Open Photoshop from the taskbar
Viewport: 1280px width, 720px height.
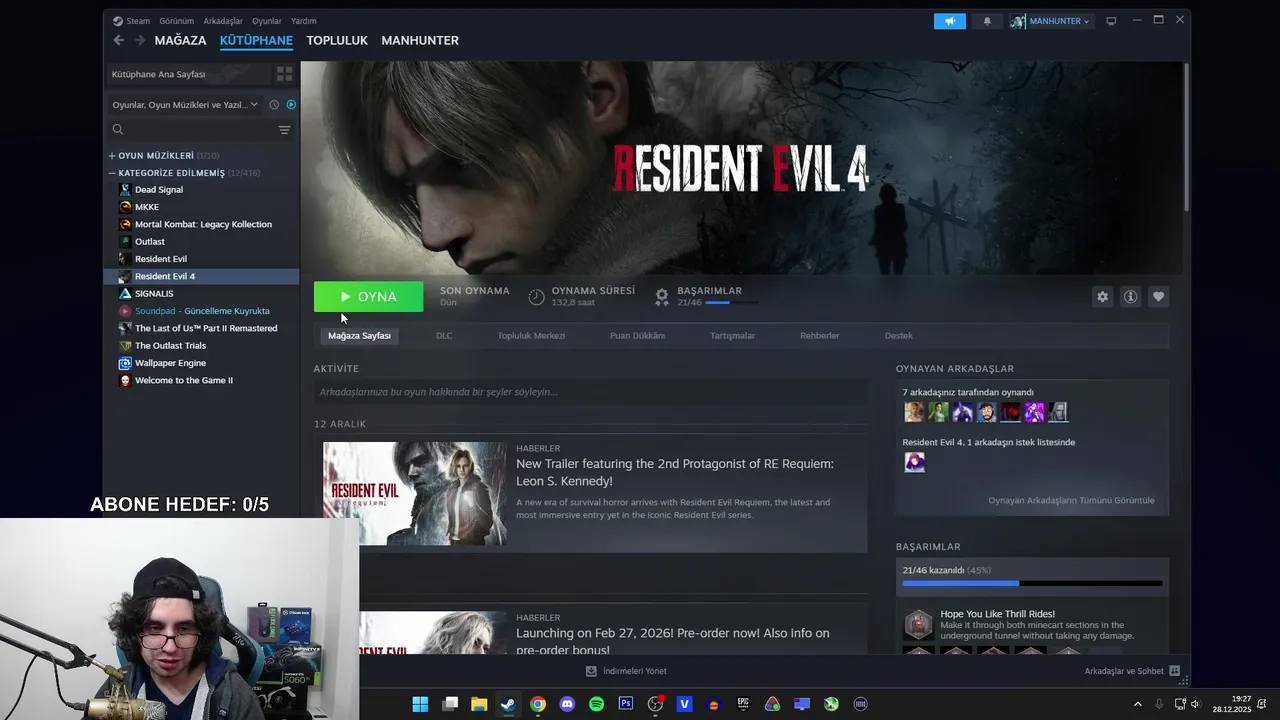626,704
